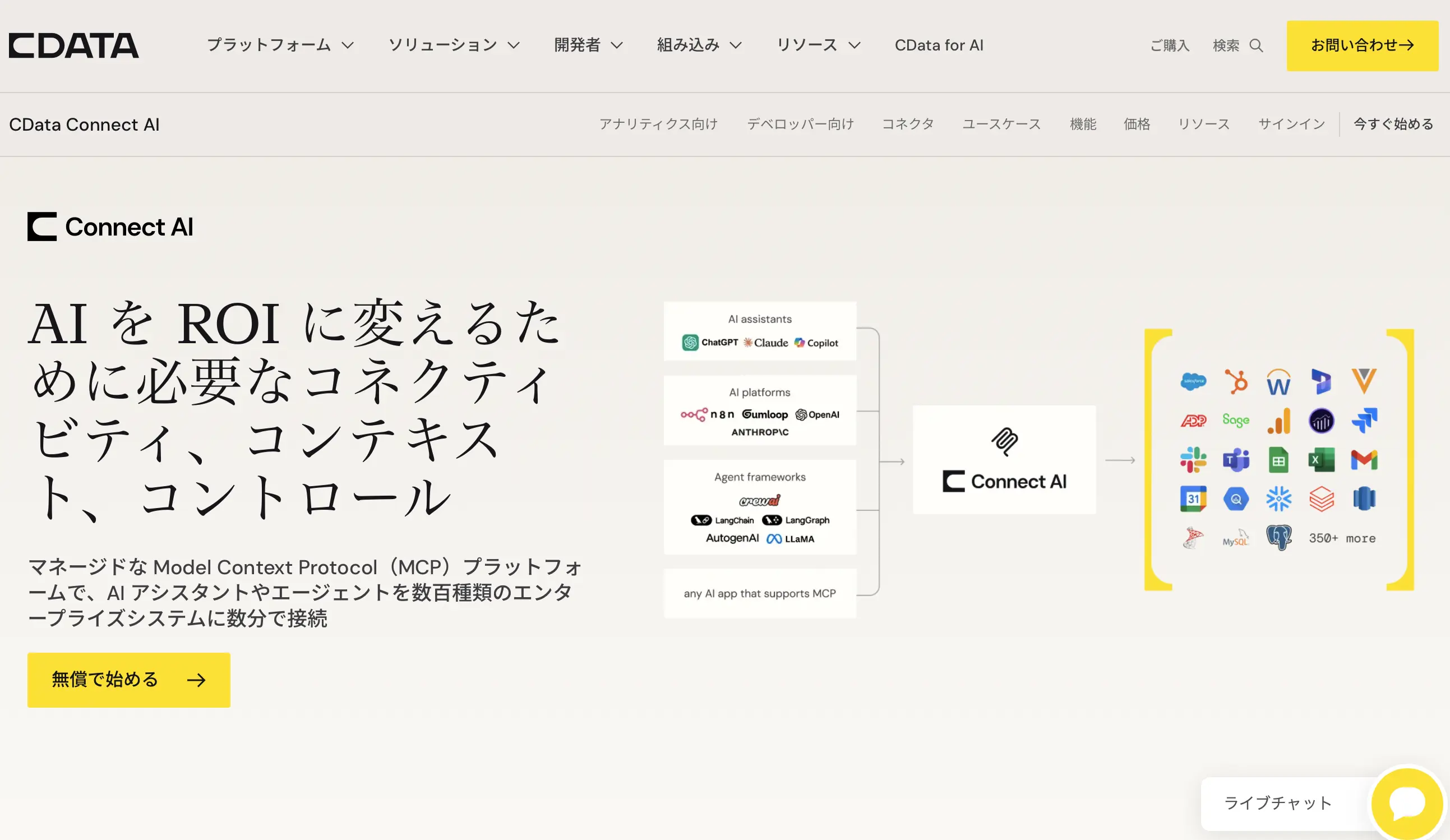Click the サインイン link
Screen dimensions: 1450x840
(x=1292, y=124)
